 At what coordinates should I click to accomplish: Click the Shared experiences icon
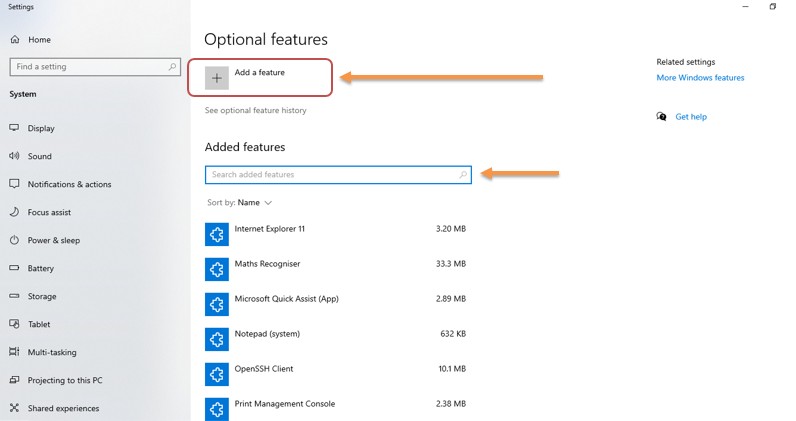point(14,408)
